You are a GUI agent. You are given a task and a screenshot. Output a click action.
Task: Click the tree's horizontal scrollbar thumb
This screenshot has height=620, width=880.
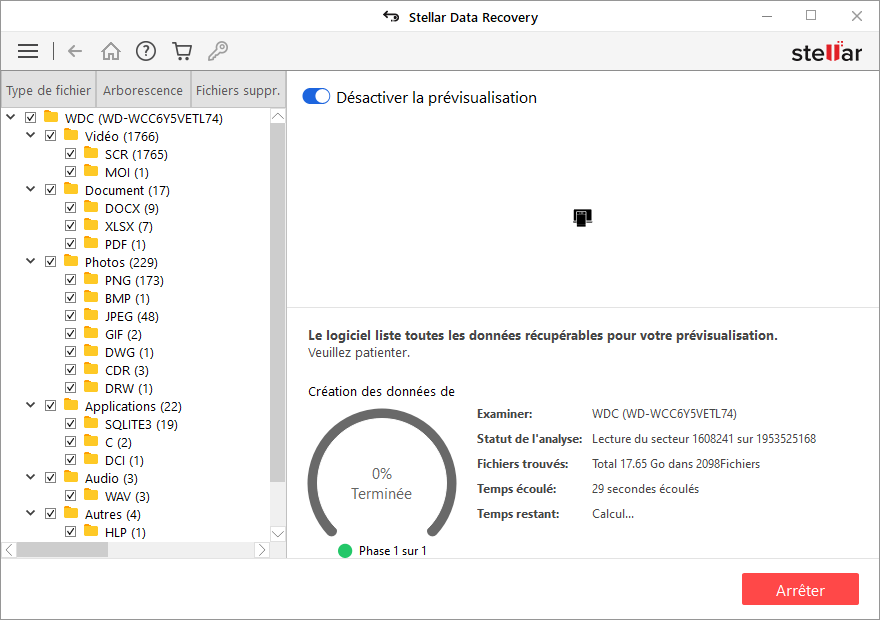tap(62, 550)
